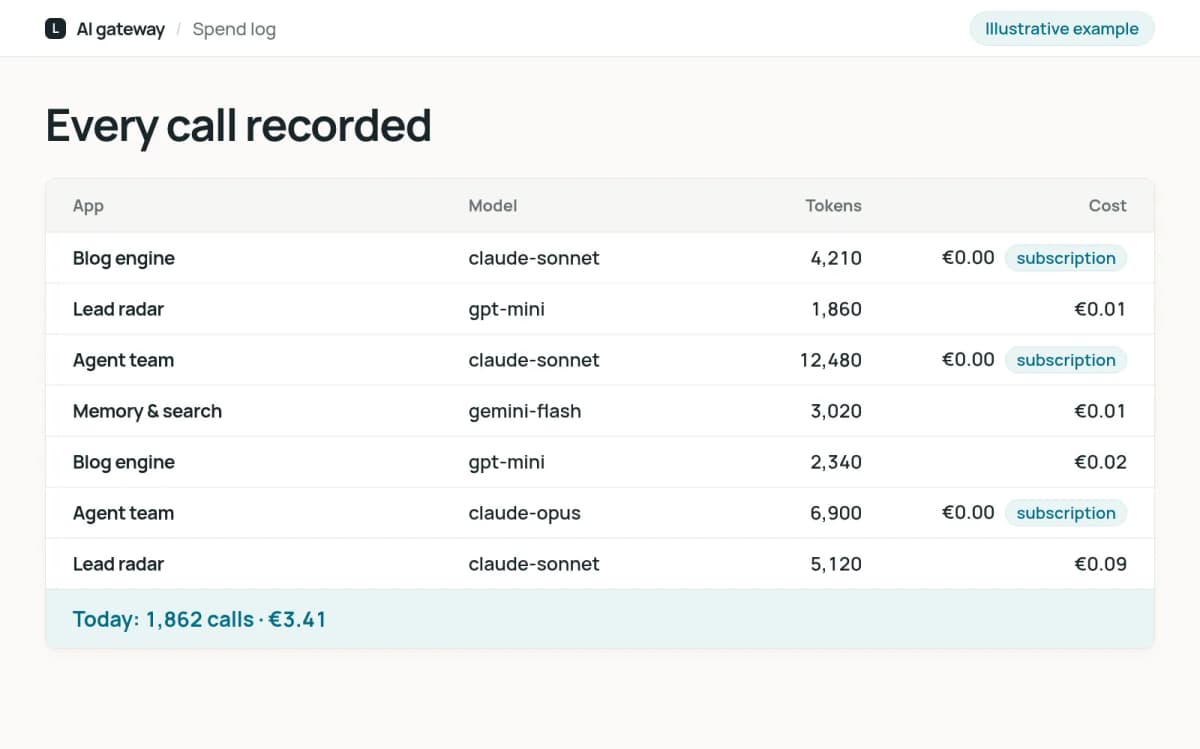Select Lead radar in the claude-sonnet row

[x=118, y=564]
